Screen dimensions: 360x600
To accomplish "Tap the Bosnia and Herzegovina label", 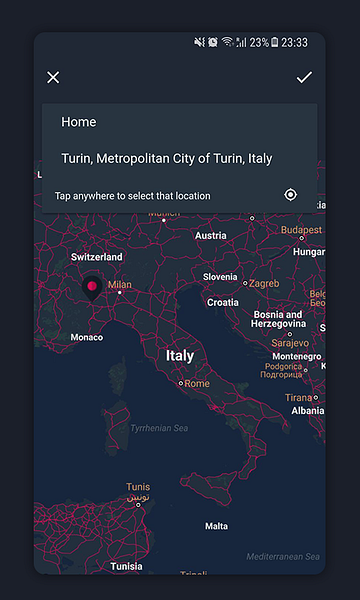I will tap(279, 319).
